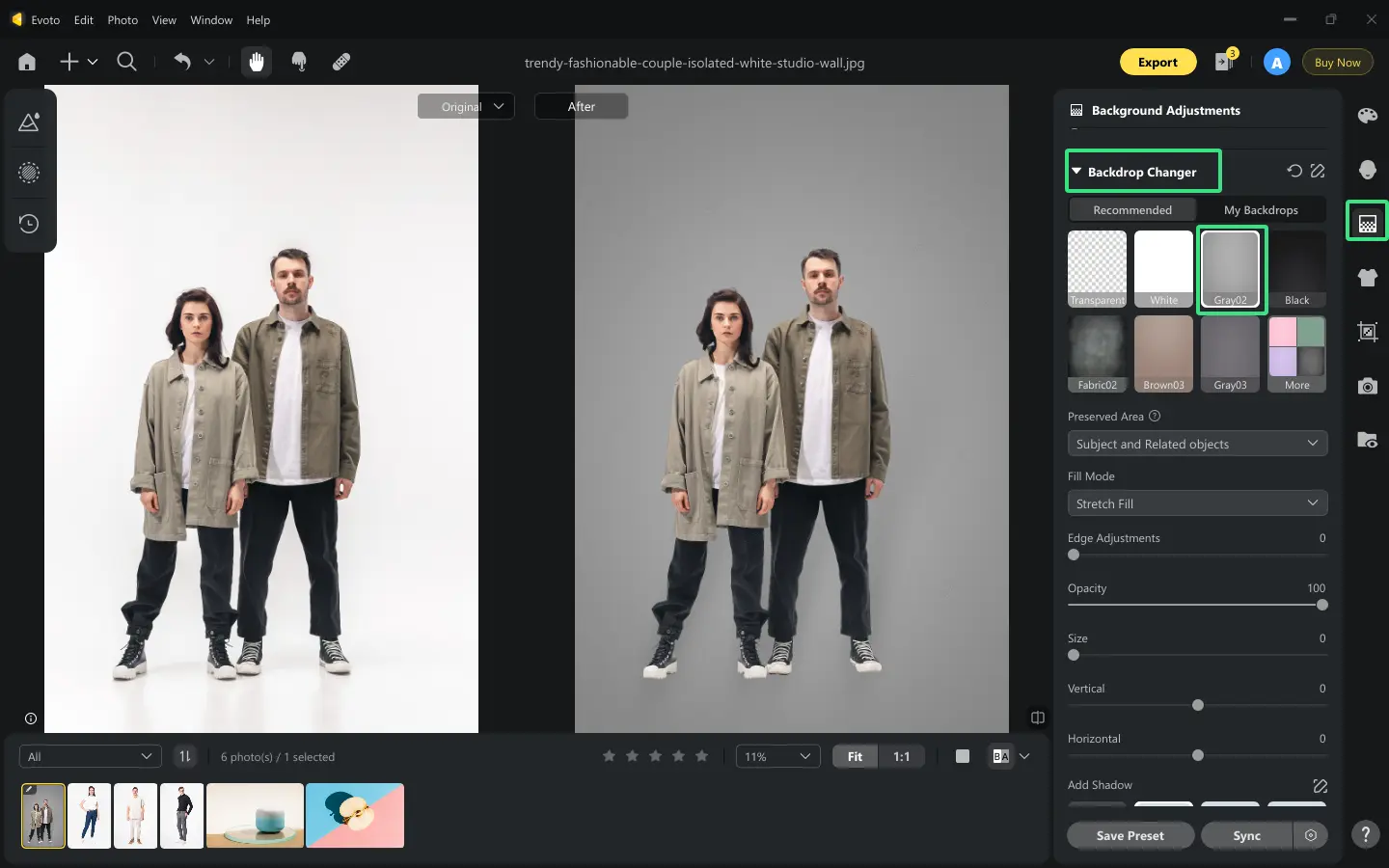Switch zoom to 1:1 view
Screen dimensions: 1389x868
901,756
